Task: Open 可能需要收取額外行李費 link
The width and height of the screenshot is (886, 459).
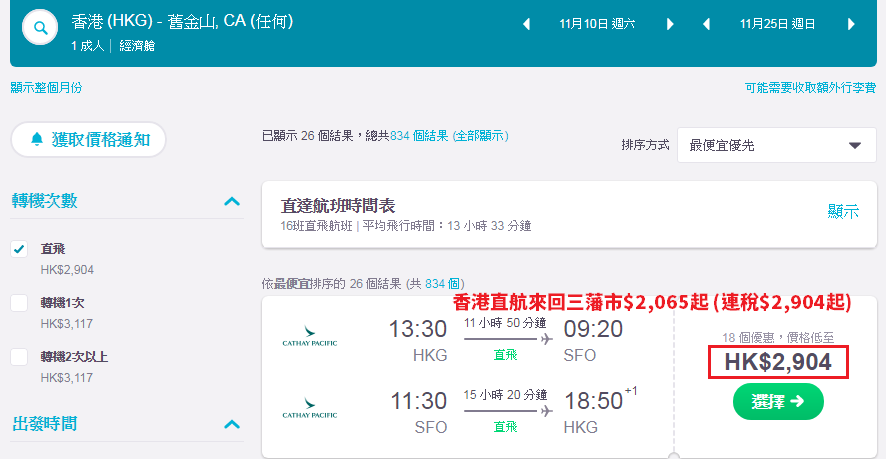Action: pyautogui.click(x=810, y=88)
